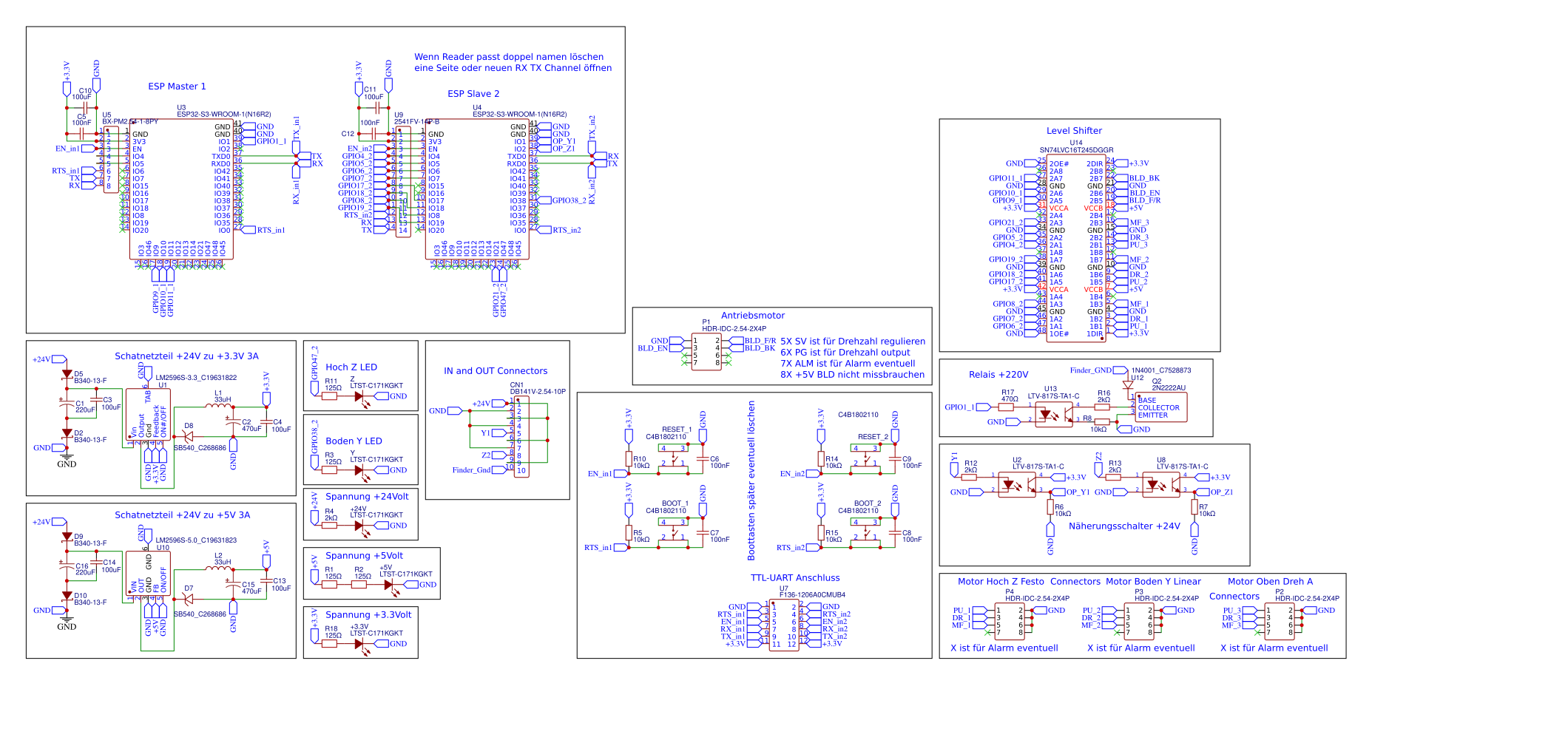
Task: Click the 'Motor Hoch Z Festo' title
Action: click(x=1001, y=582)
